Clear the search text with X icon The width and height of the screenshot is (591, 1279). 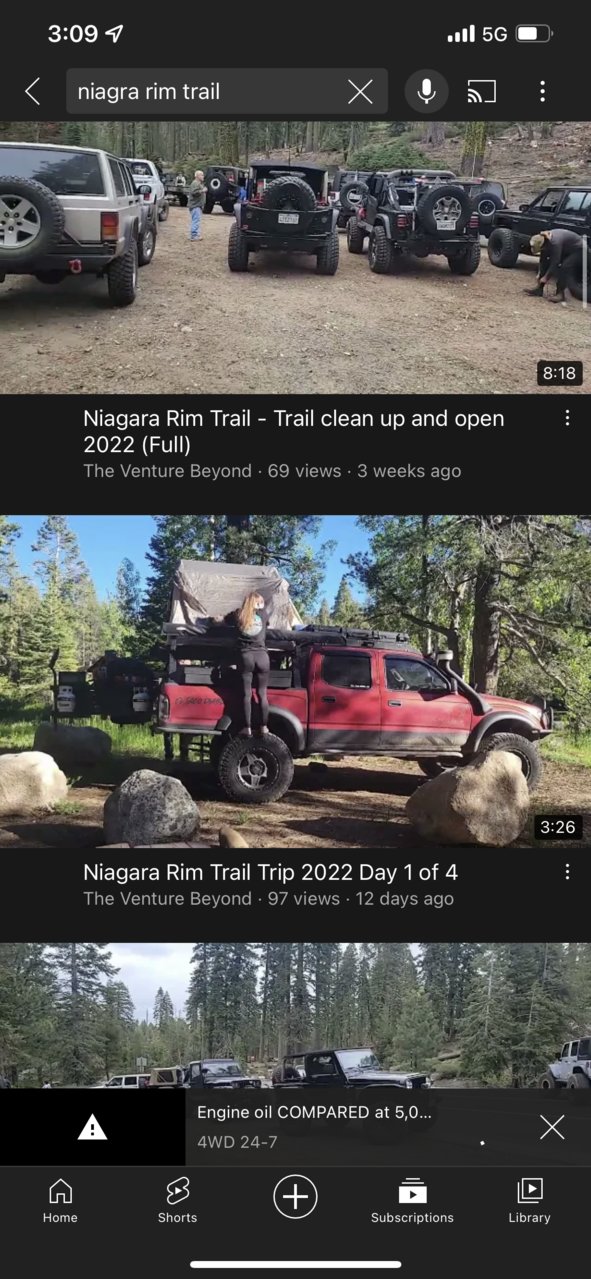360,92
